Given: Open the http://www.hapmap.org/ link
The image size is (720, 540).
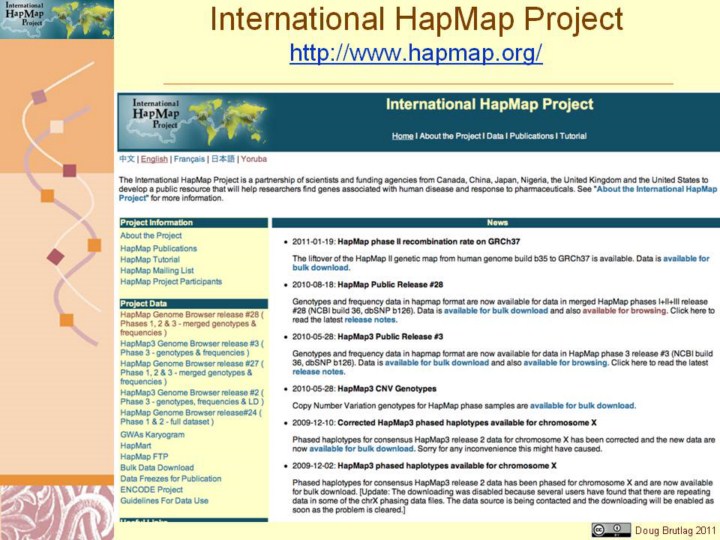Looking at the screenshot, I should tap(415, 53).
